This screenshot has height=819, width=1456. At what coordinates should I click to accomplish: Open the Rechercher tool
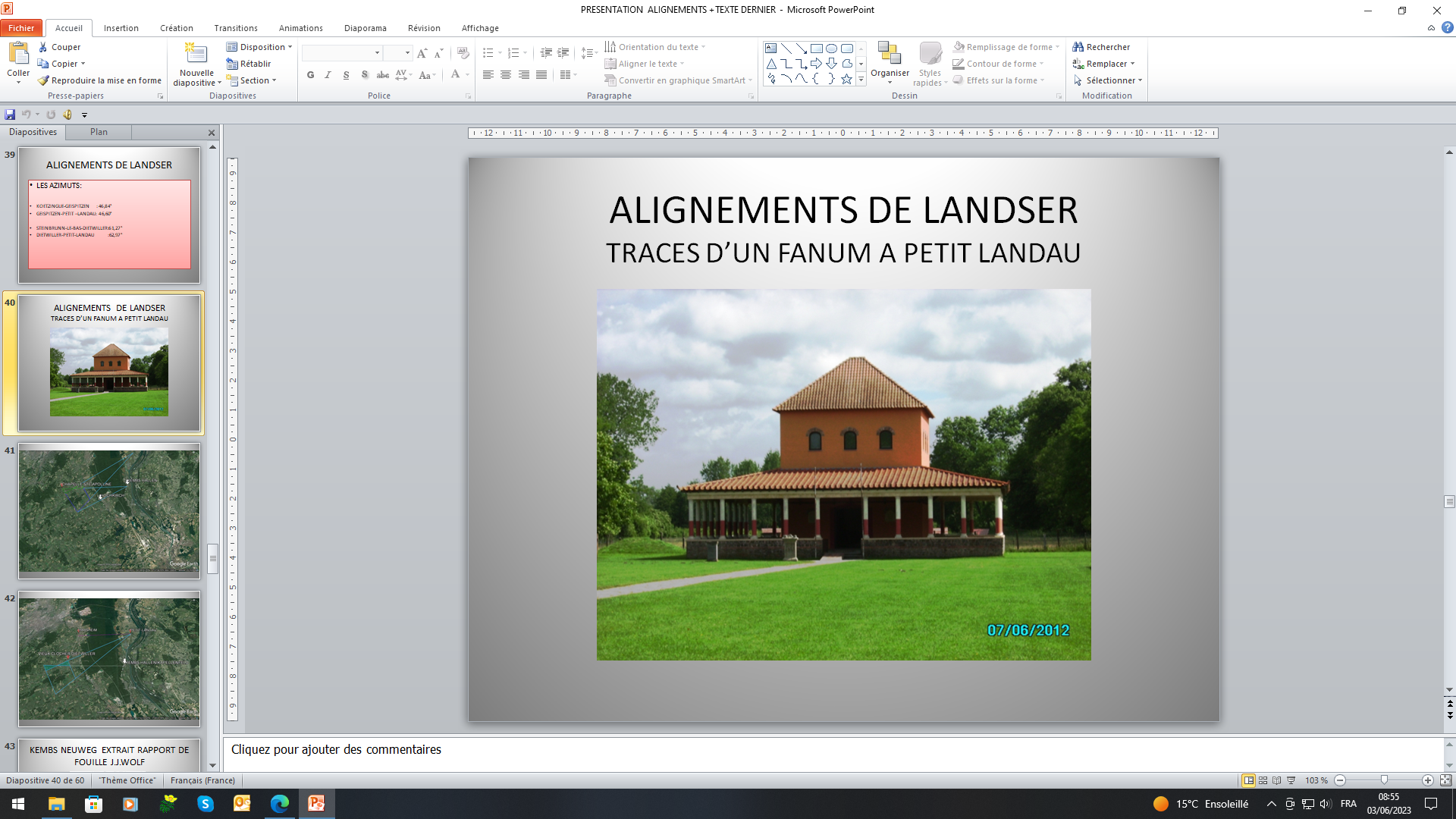coord(1102,47)
